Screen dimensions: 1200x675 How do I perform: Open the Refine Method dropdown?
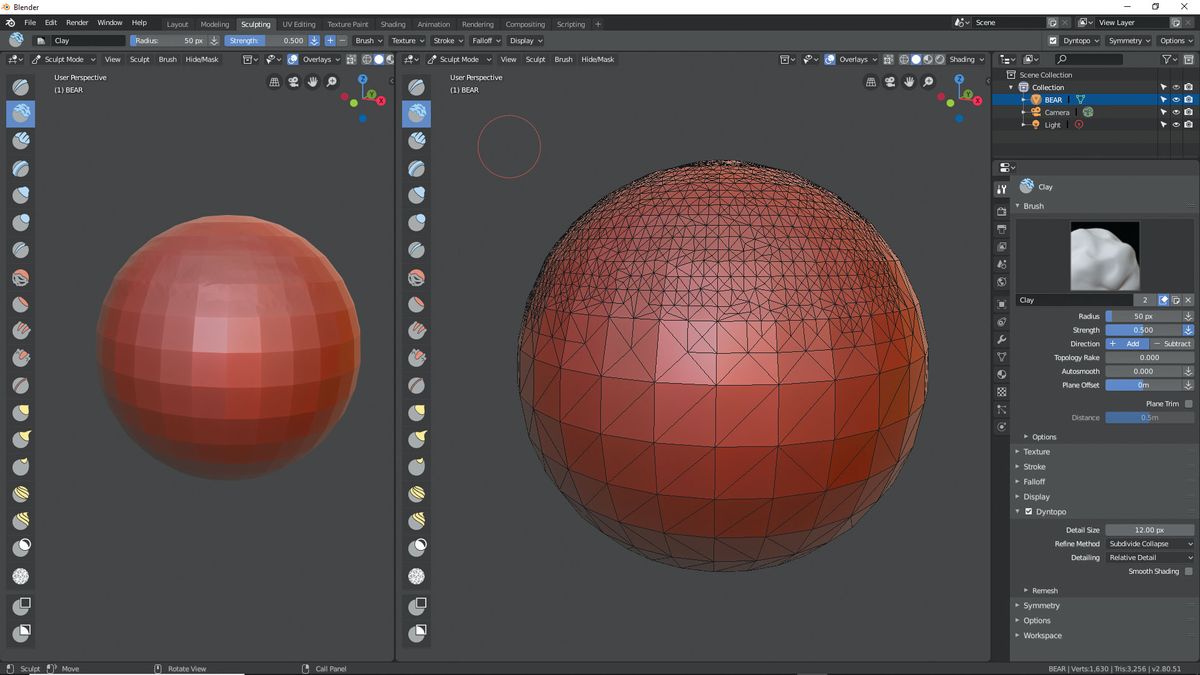pos(1150,543)
